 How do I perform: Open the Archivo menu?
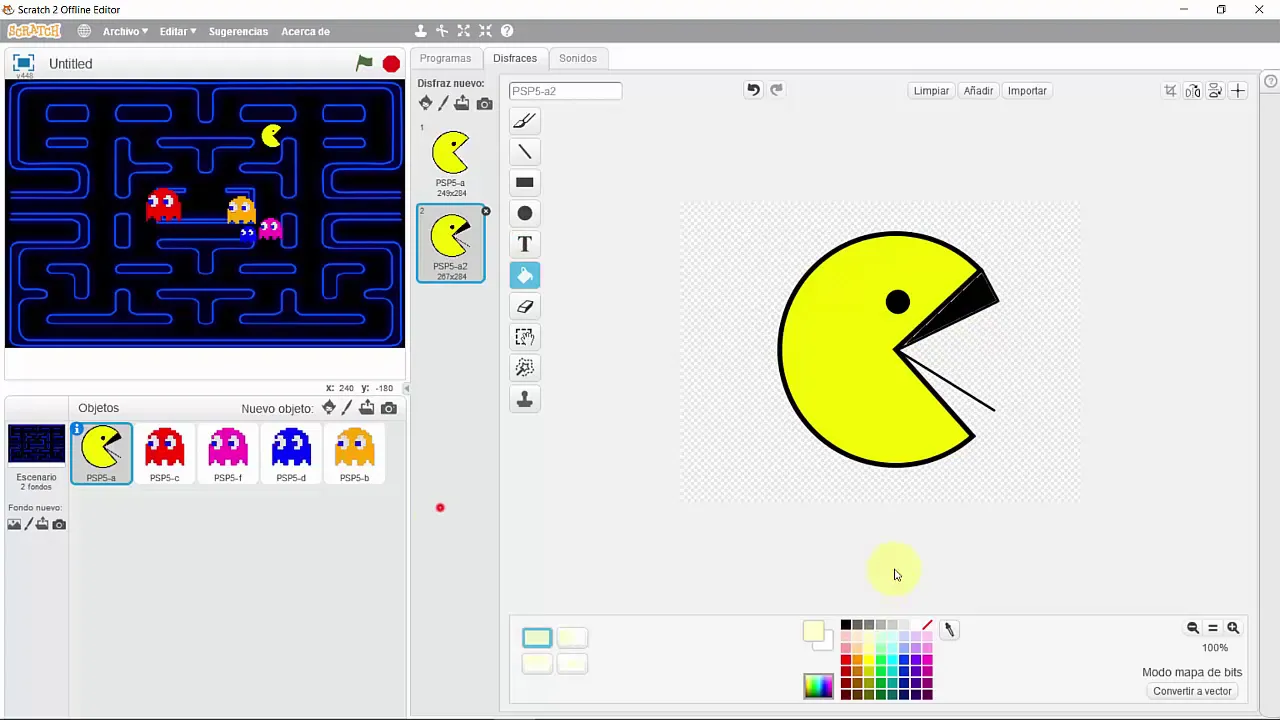pyautogui.click(x=125, y=31)
